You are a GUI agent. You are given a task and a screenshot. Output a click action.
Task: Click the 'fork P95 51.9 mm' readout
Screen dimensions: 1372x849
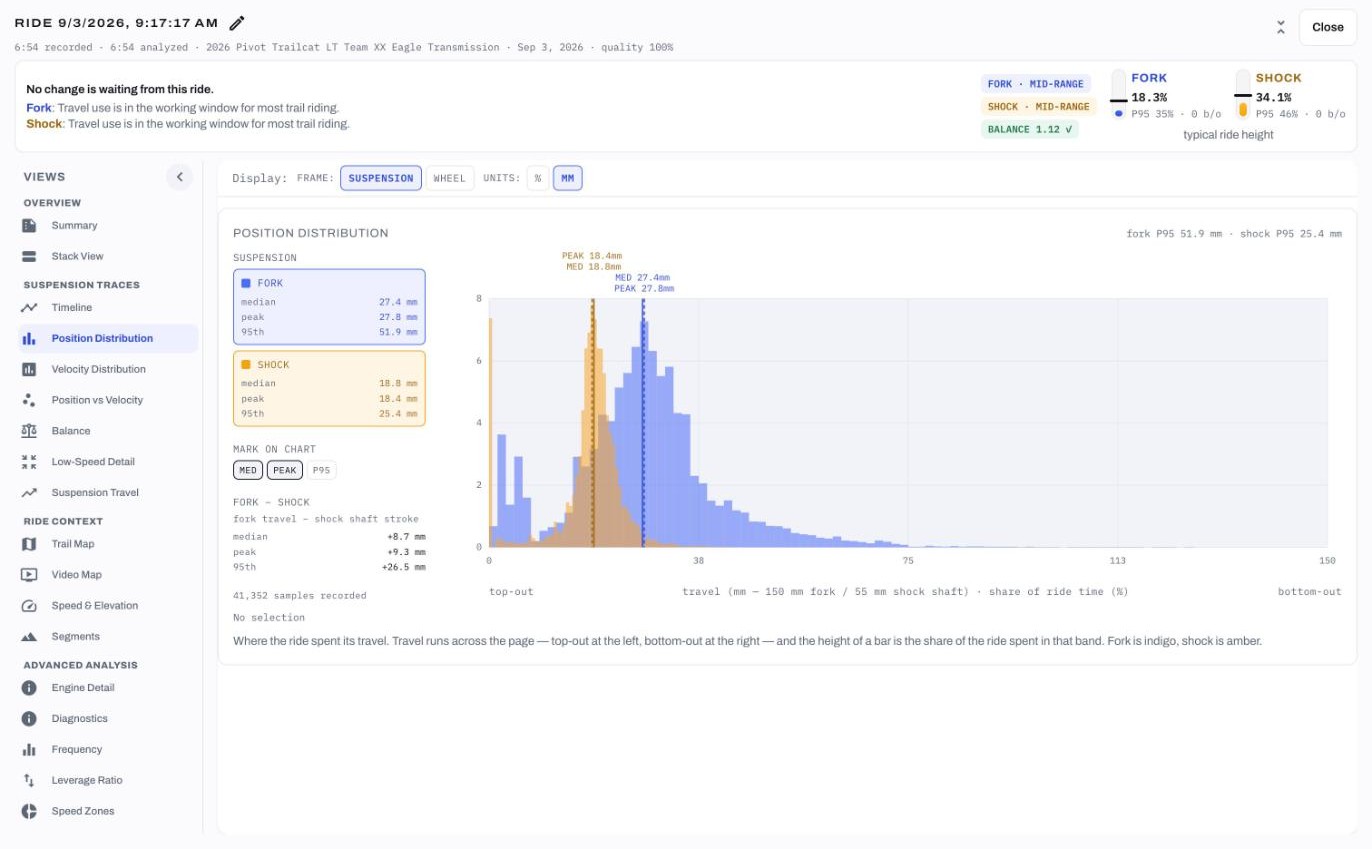click(x=1173, y=234)
